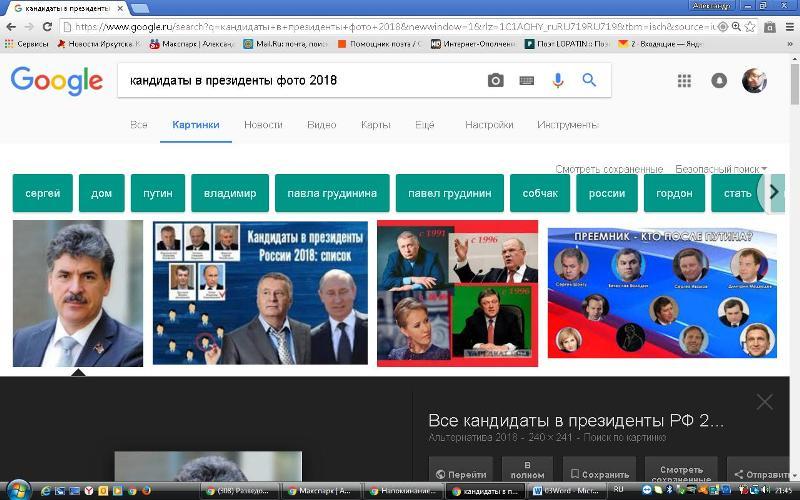Open the Ещё dropdown menu
800x500 pixels.
[x=424, y=125]
